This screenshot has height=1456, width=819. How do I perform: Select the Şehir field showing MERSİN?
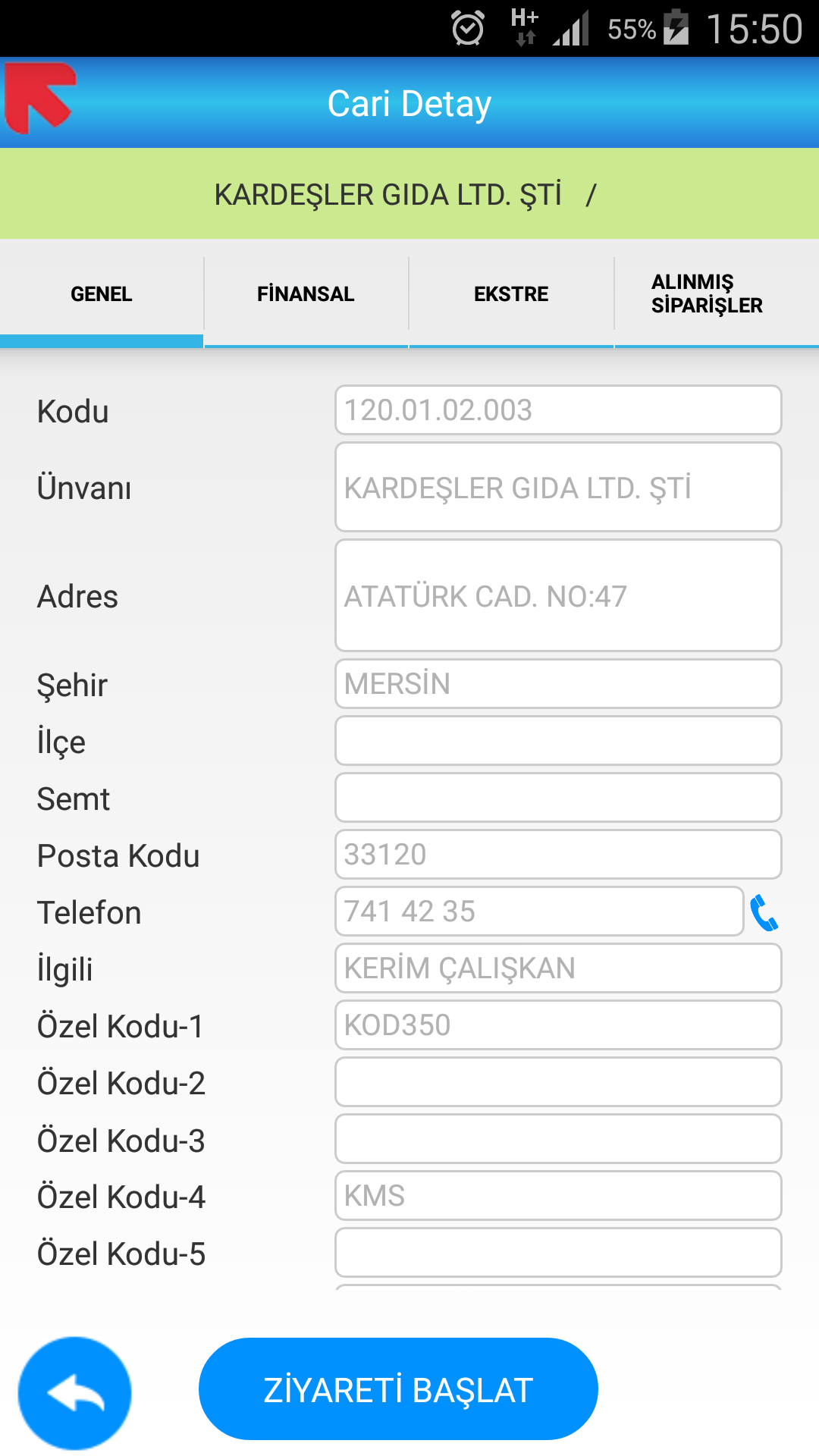[x=558, y=684]
